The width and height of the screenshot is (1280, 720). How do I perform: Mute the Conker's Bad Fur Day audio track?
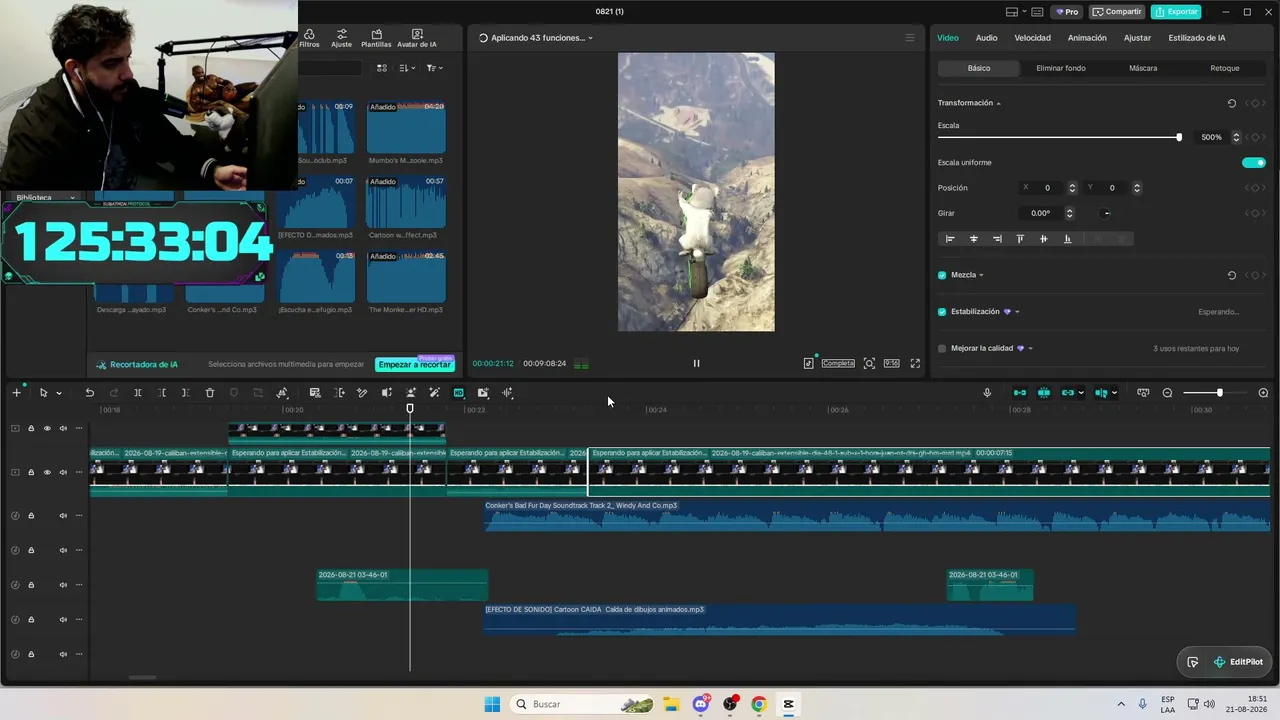pos(63,516)
